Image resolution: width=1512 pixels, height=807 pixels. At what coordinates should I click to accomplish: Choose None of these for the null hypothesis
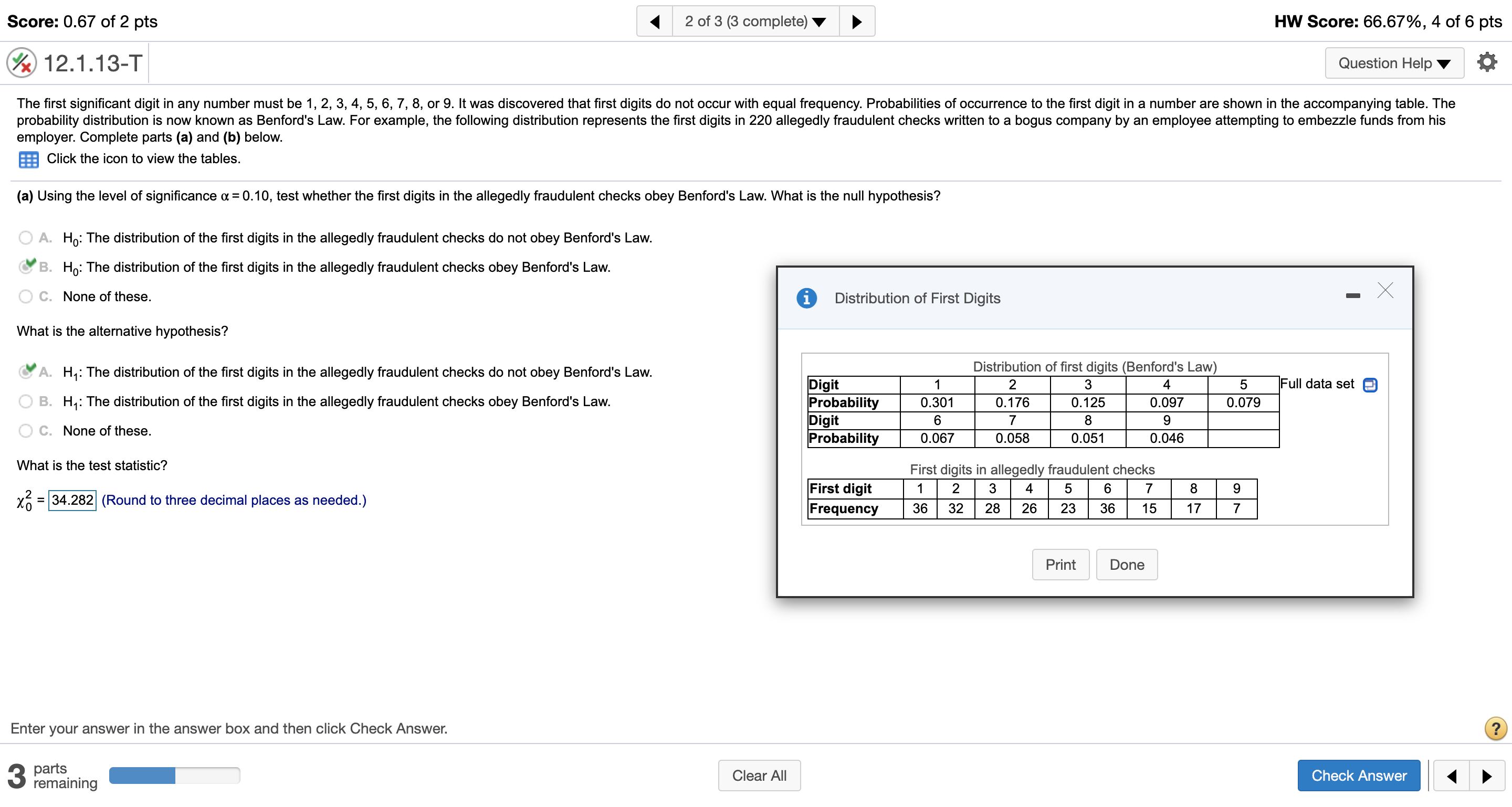click(26, 296)
